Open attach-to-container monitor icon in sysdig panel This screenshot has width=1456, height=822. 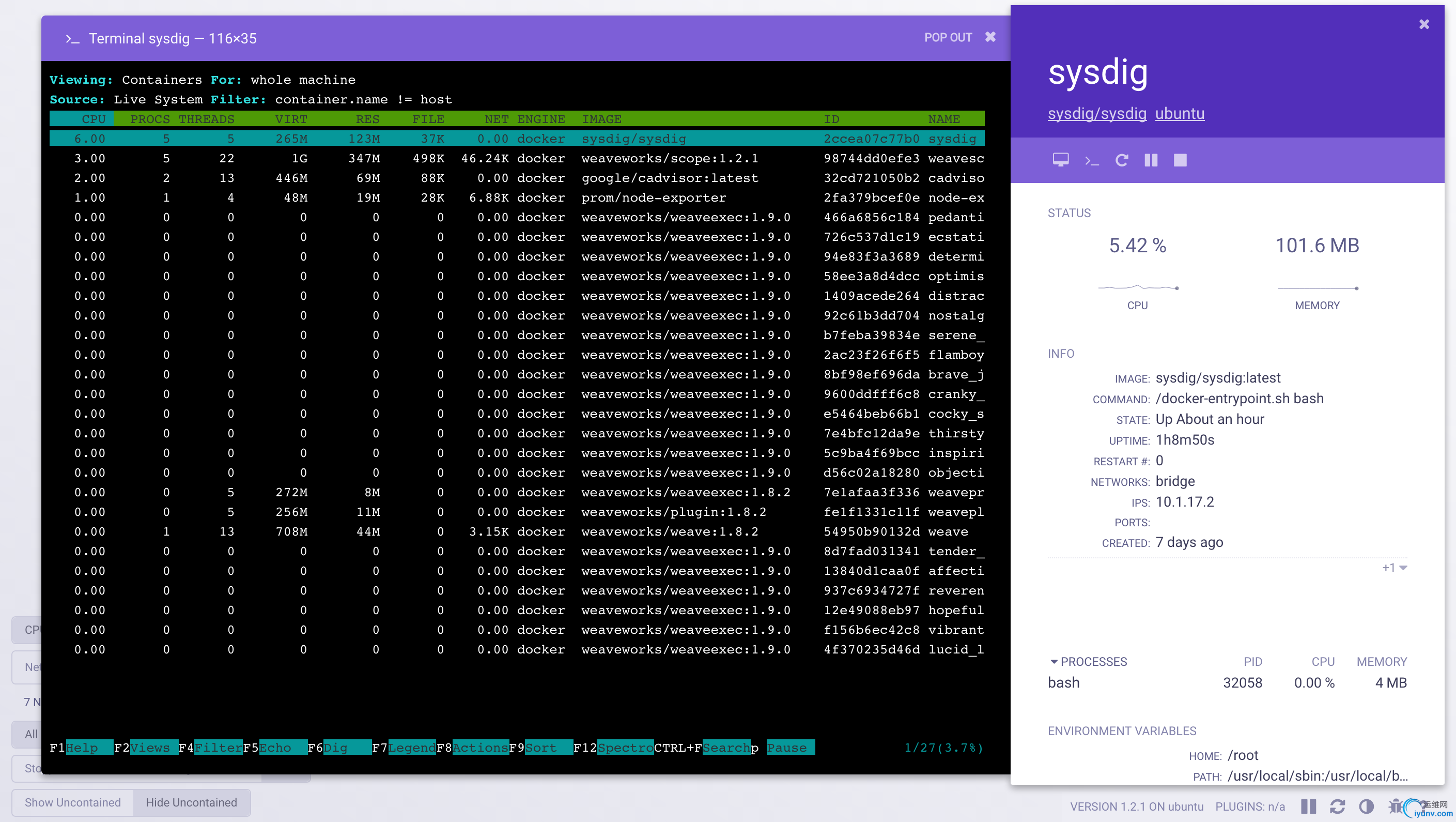[1060, 160]
